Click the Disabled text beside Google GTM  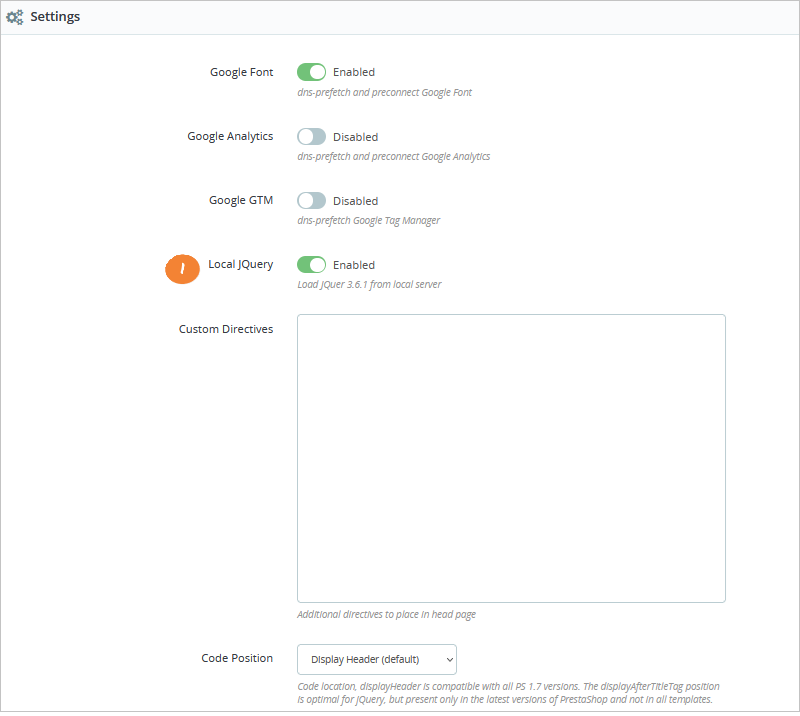click(355, 201)
